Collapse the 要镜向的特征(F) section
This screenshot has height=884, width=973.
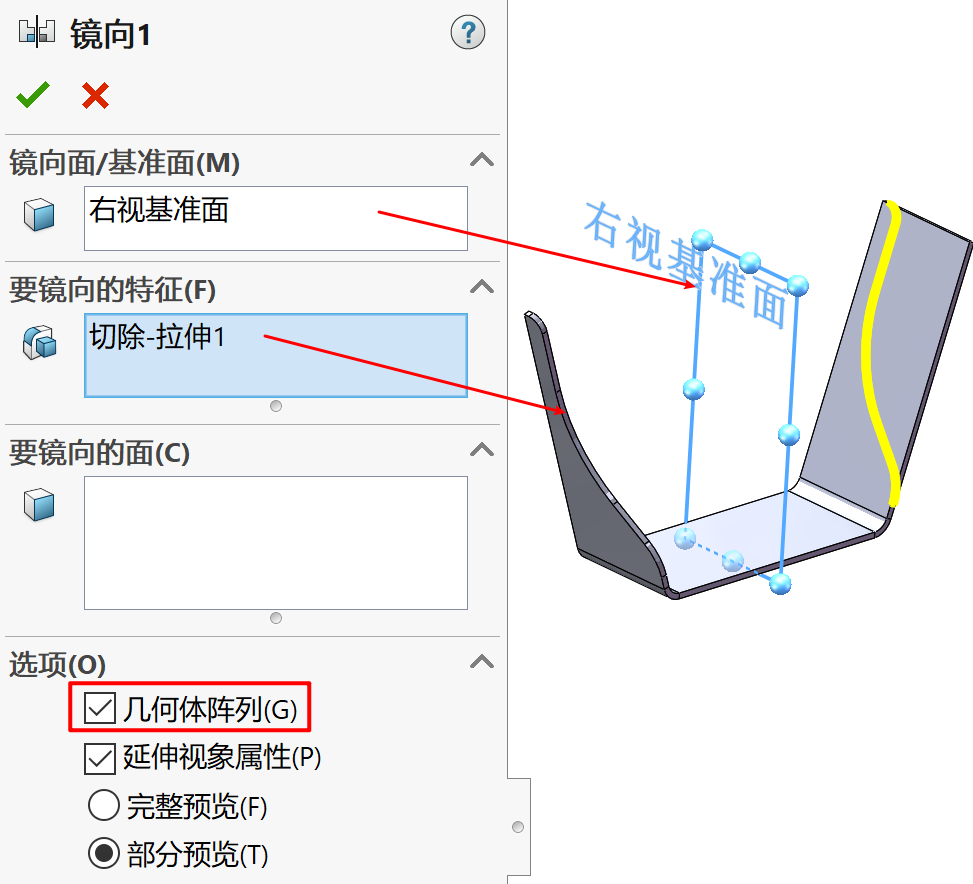tap(482, 287)
